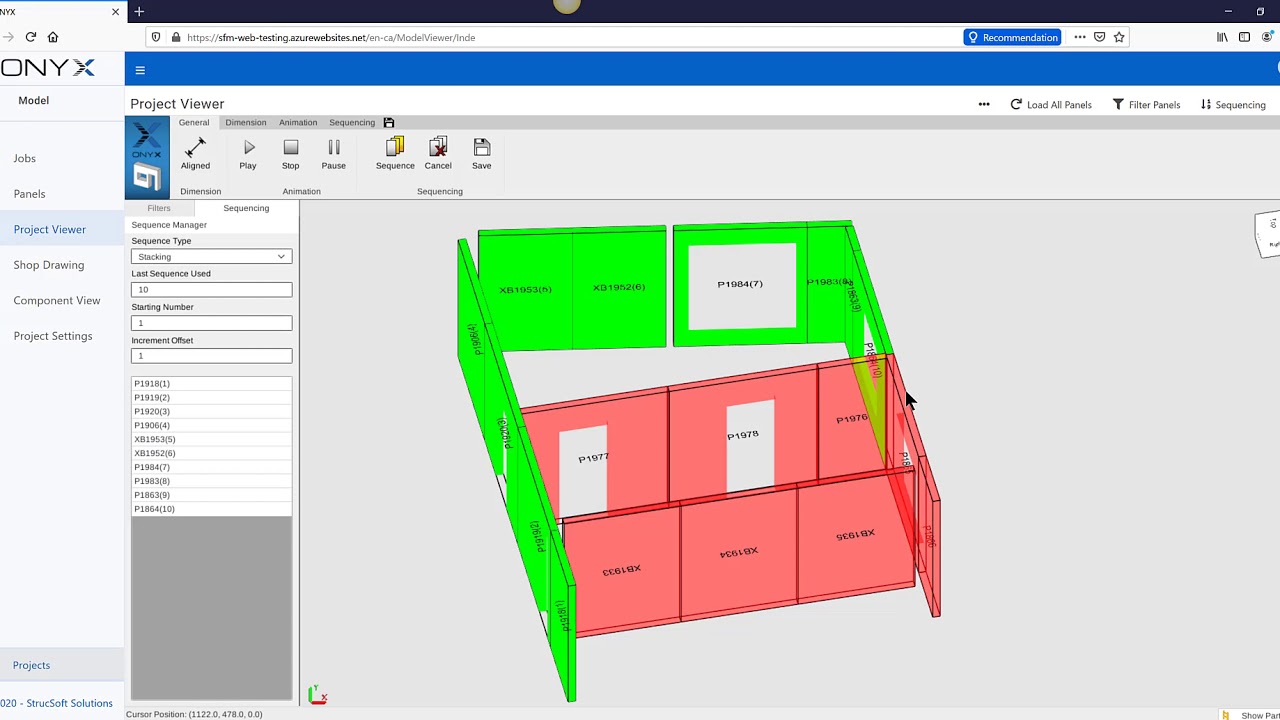
Task: Select the Sequencing side panel tab
Action: pyautogui.click(x=246, y=208)
